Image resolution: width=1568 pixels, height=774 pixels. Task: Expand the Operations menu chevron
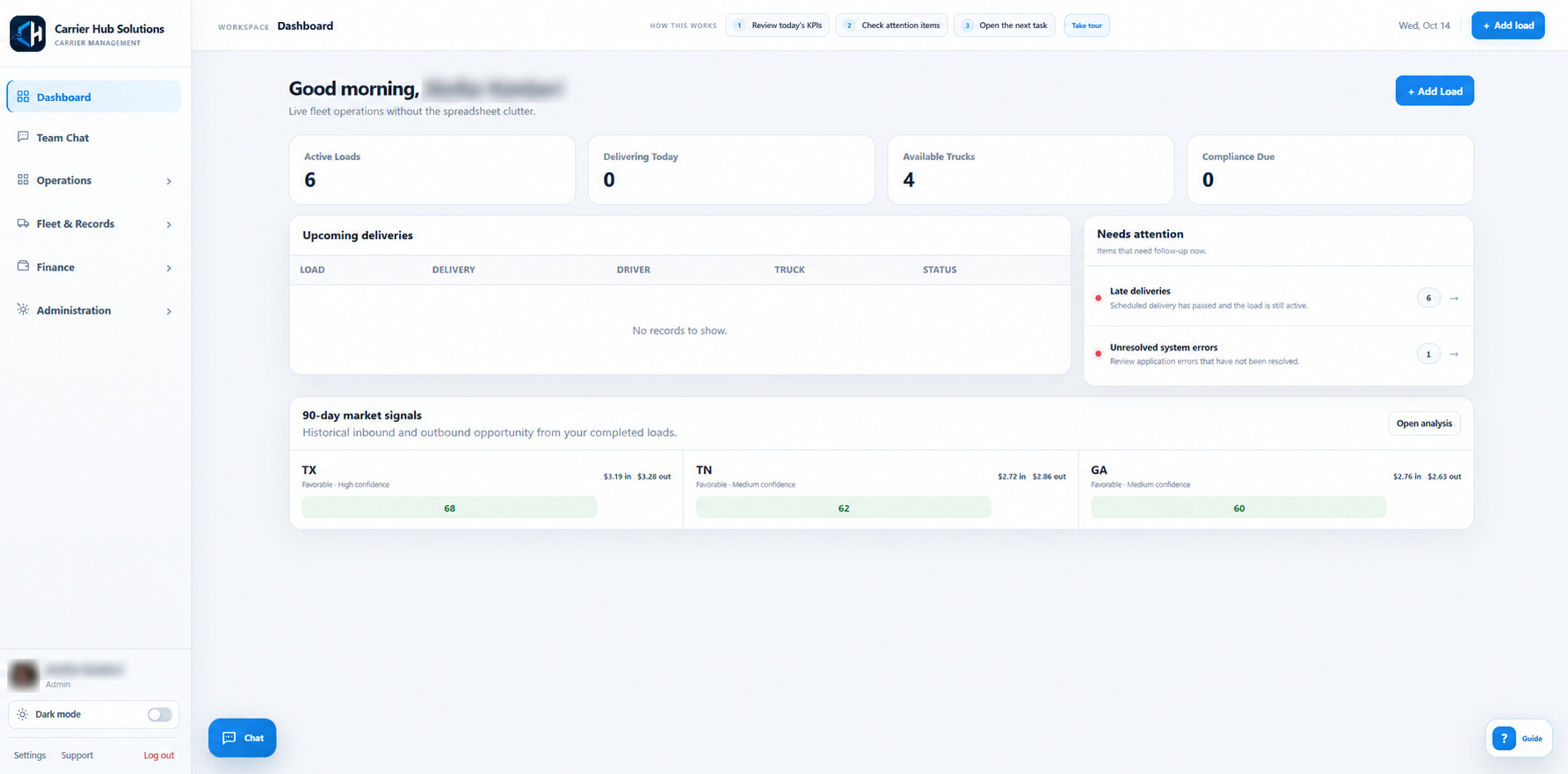point(169,181)
